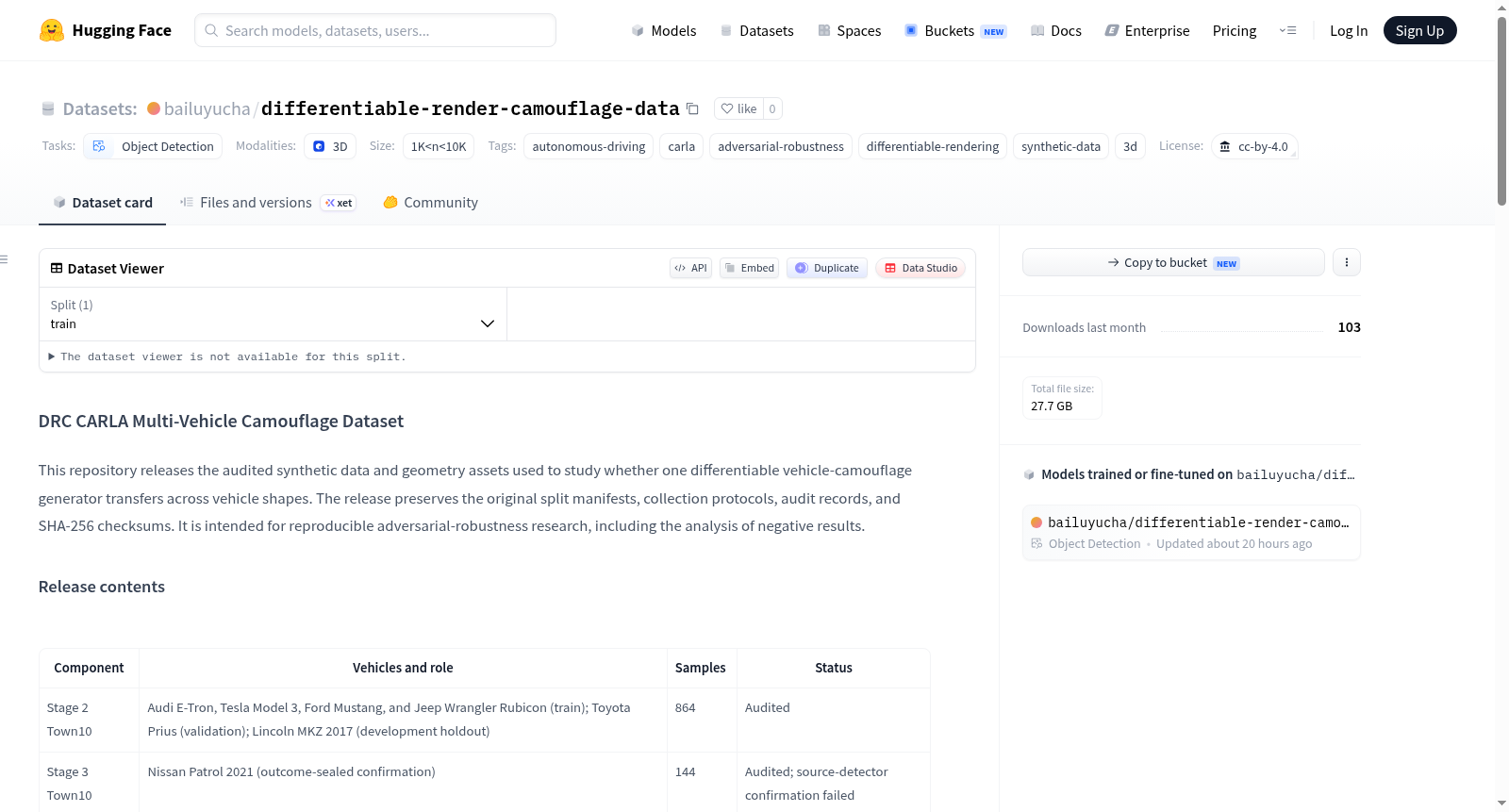Click the differentiable-rendering tag
The image size is (1509, 812).
(933, 146)
